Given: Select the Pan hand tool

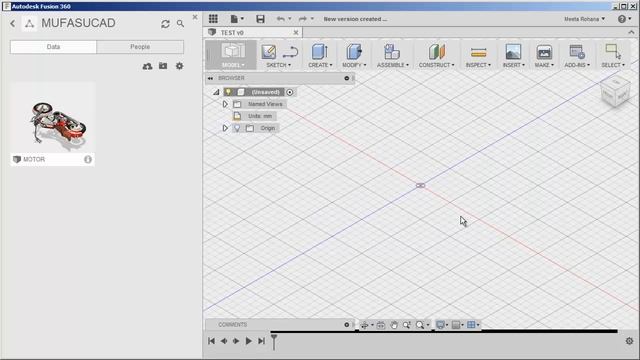Looking at the screenshot, I should click(x=393, y=325).
